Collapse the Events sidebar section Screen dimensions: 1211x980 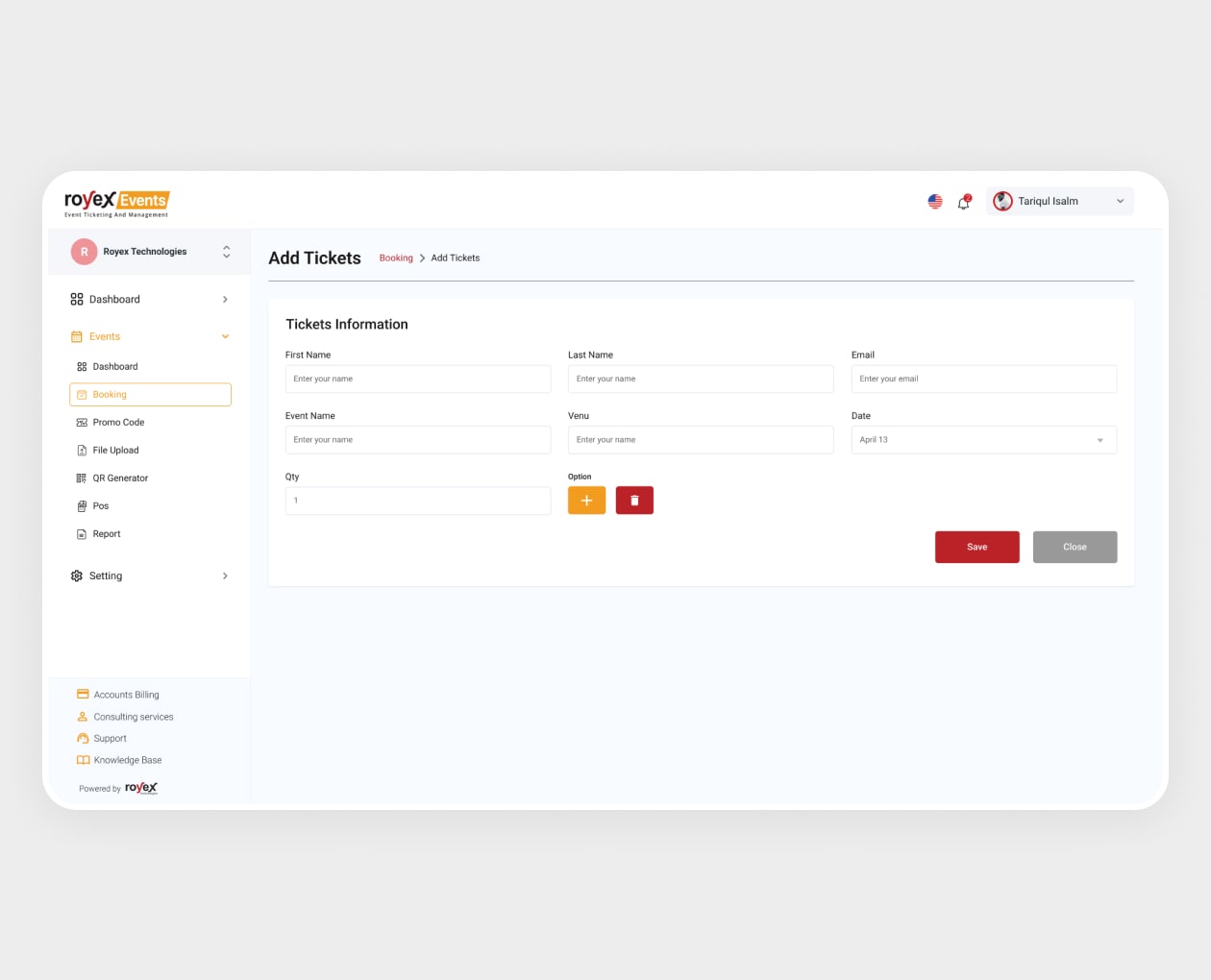(150, 337)
